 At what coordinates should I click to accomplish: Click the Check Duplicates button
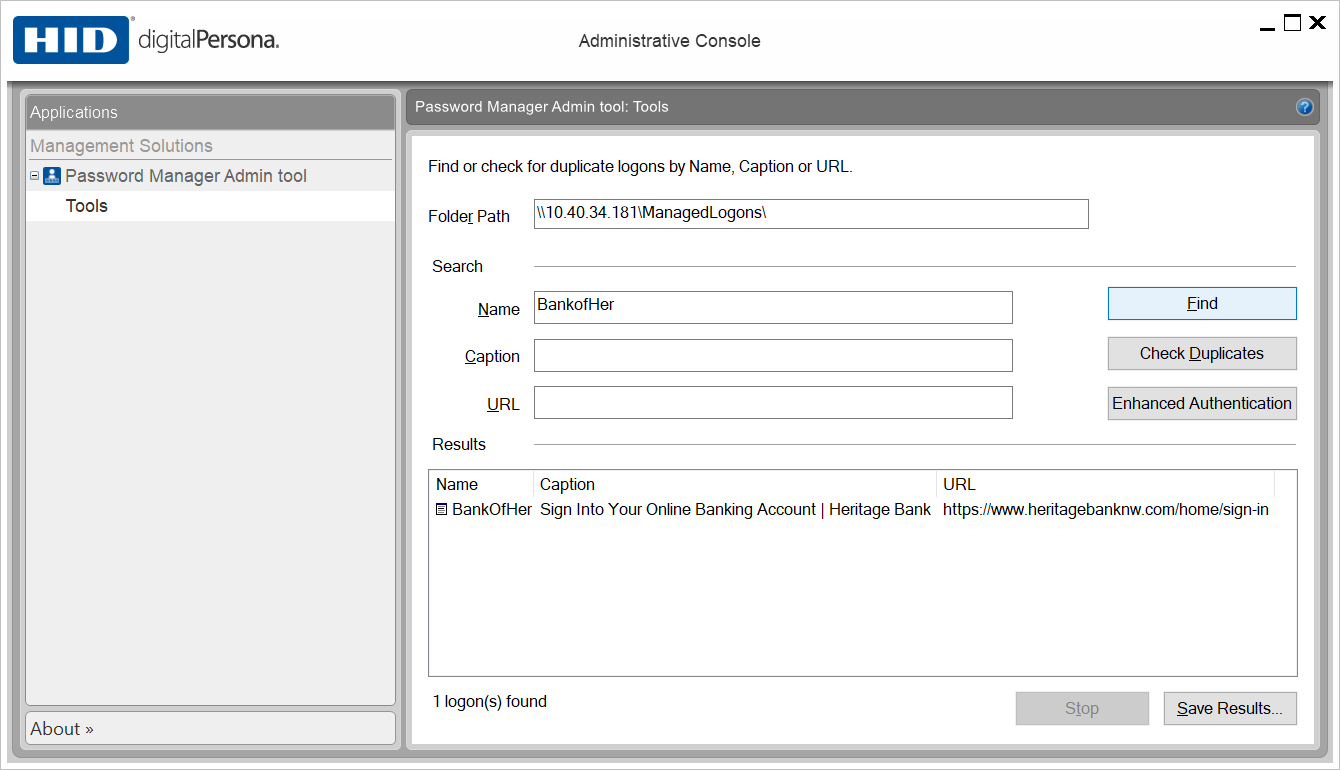point(1201,354)
